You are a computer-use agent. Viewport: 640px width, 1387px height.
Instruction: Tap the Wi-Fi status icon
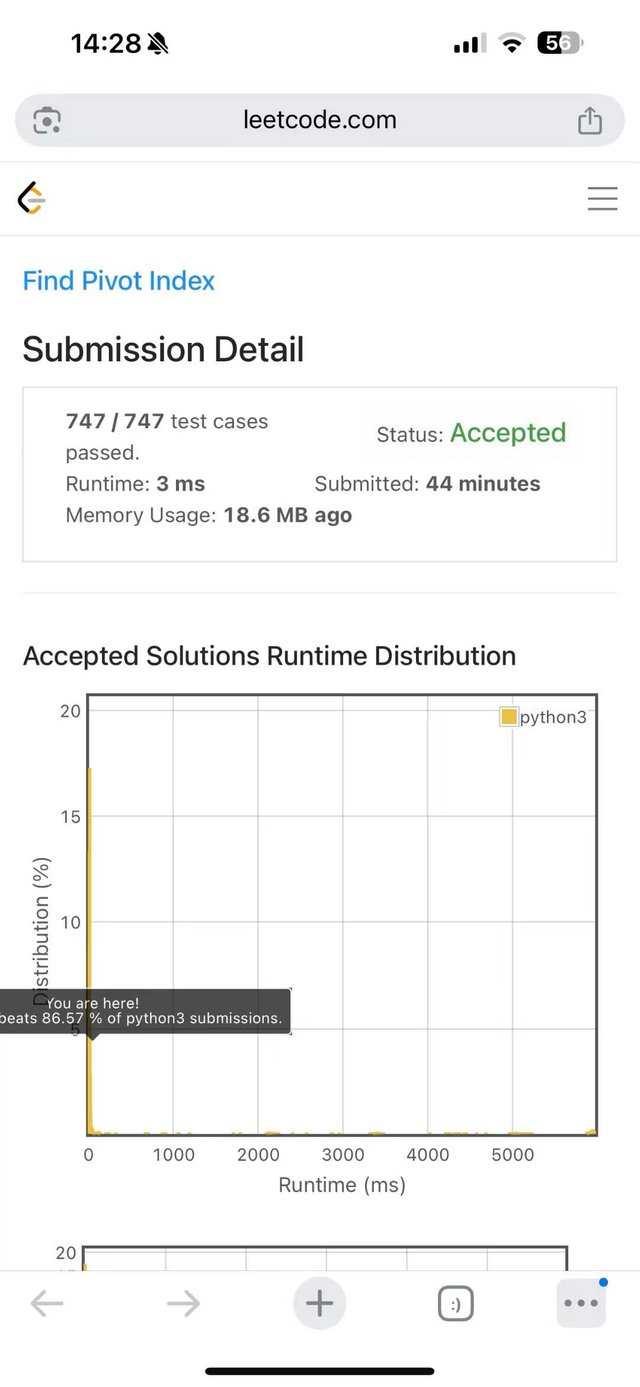pos(512,43)
